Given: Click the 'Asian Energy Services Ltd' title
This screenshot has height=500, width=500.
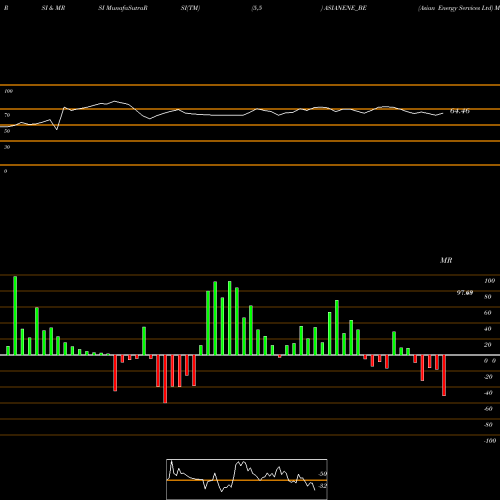Looking at the screenshot, I should click(456, 8).
